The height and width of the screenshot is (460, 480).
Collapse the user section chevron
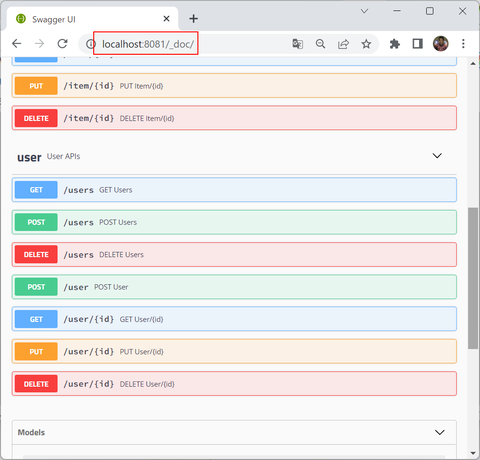(x=437, y=156)
